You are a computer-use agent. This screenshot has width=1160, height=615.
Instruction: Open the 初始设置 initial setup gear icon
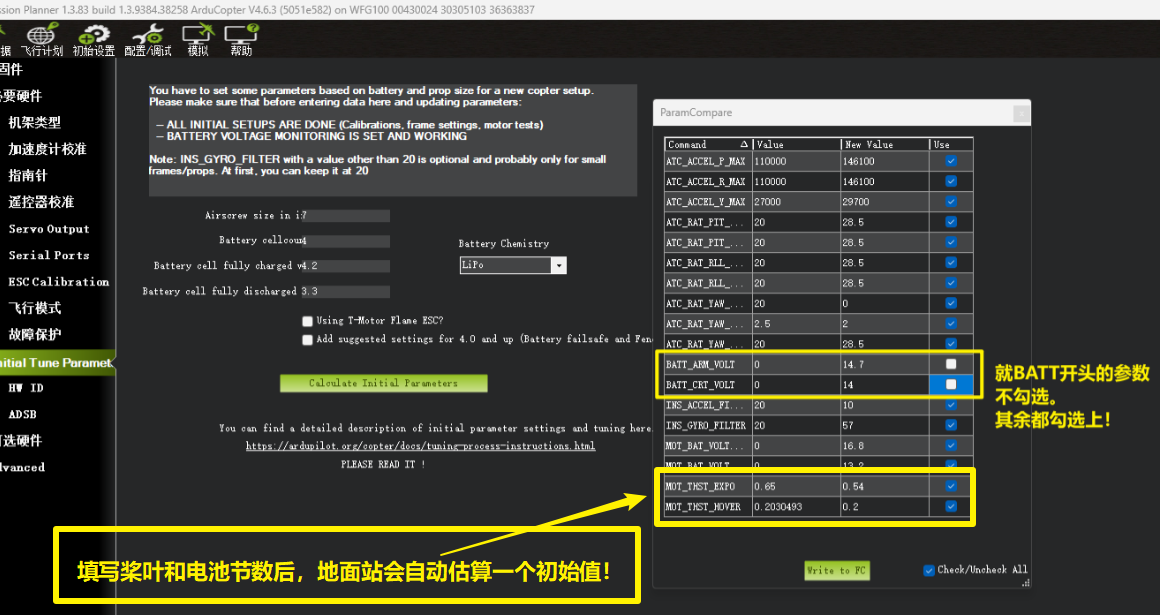click(94, 38)
